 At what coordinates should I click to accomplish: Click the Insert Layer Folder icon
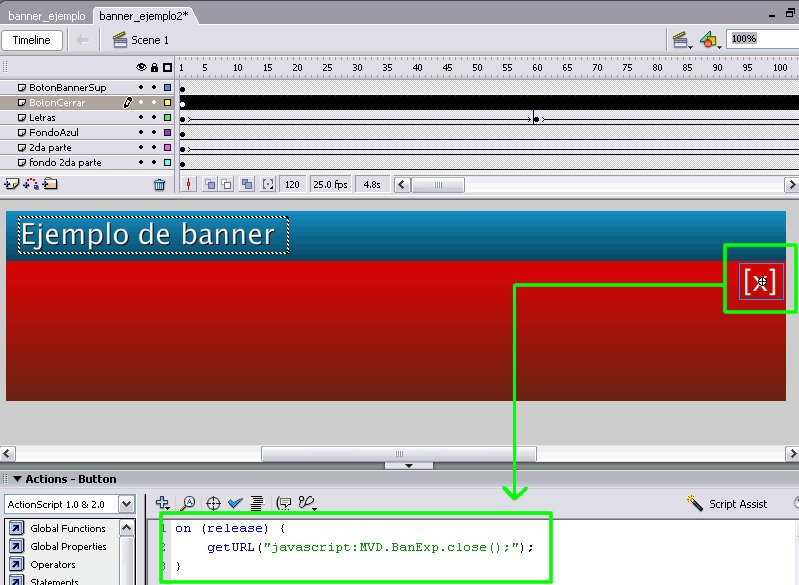[50, 184]
